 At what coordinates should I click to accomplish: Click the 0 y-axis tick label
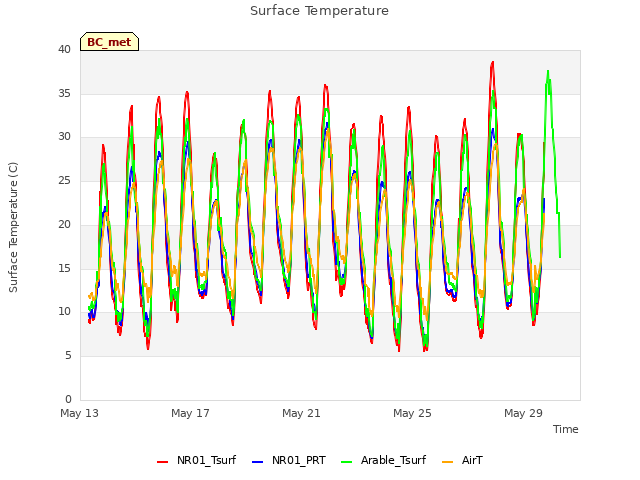click(x=68, y=399)
